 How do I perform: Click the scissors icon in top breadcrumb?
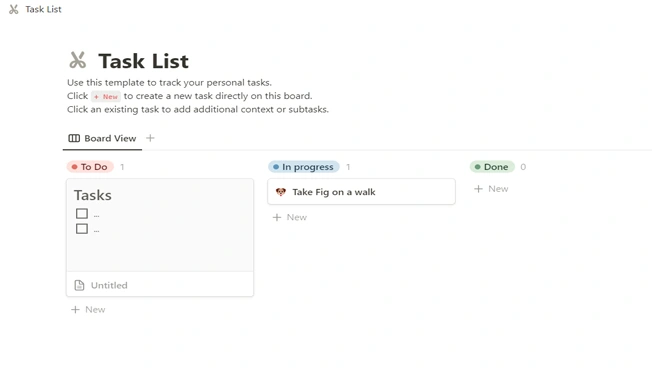14,9
